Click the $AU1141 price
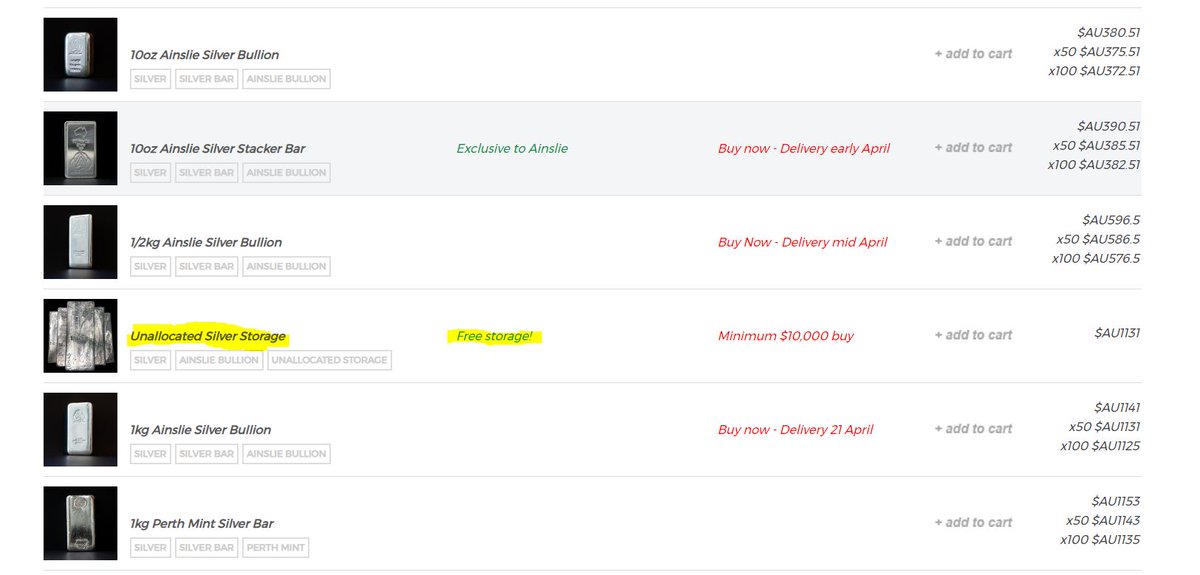Image resolution: width=1200 pixels, height=575 pixels. click(x=1117, y=408)
